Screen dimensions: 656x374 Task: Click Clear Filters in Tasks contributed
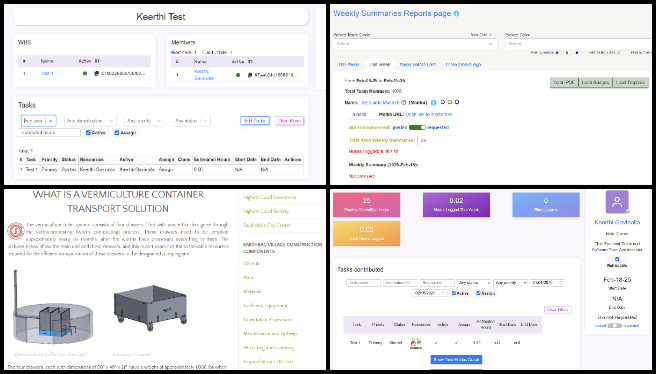point(557,310)
